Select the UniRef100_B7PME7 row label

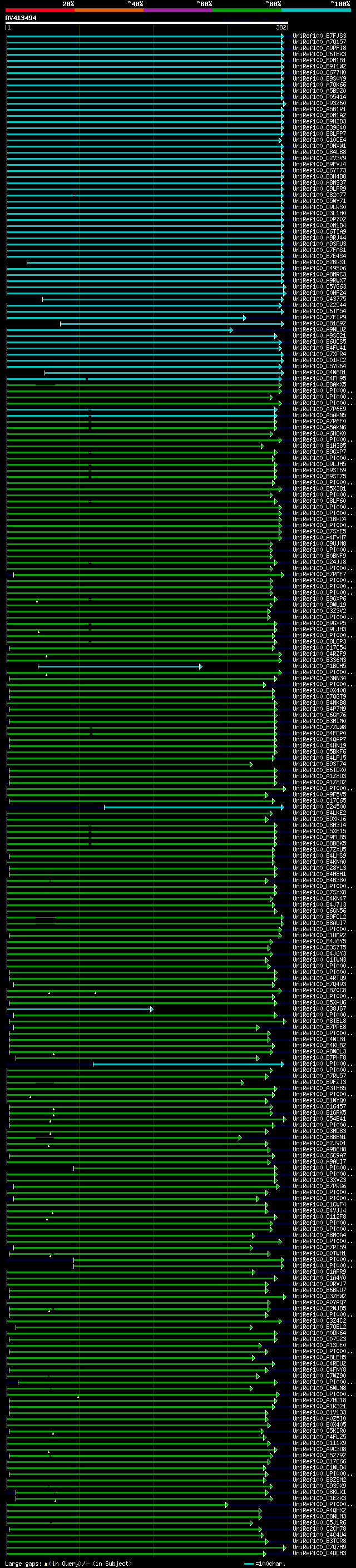point(319,574)
